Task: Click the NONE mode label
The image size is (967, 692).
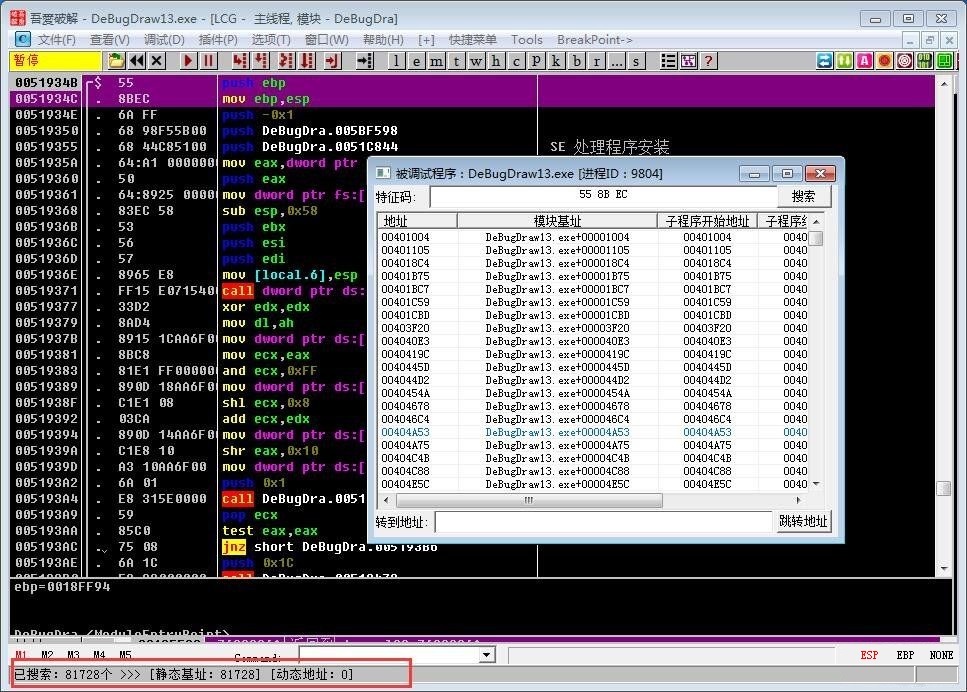Action: [941, 655]
